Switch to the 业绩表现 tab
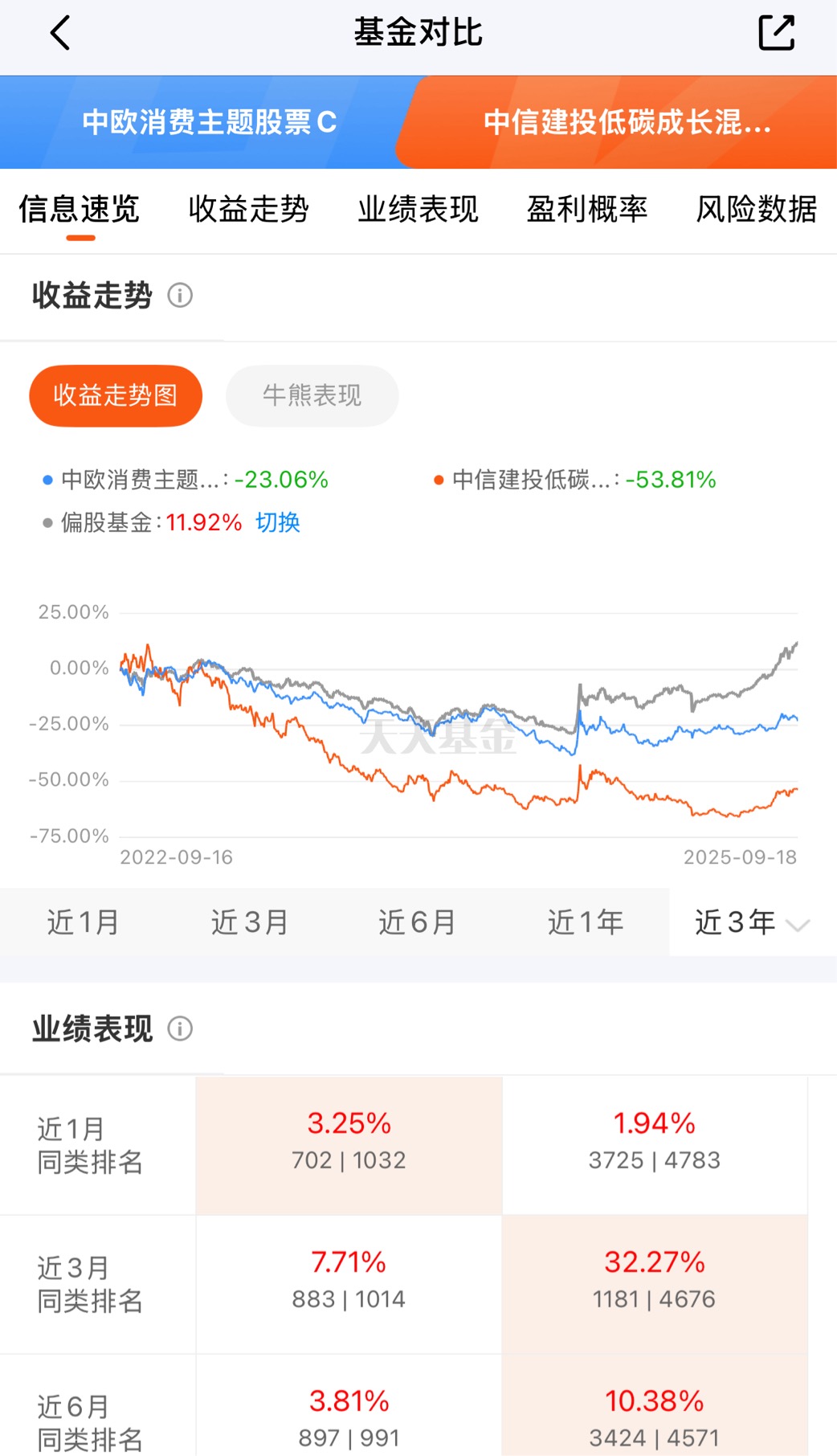The image size is (837, 1456). (x=418, y=210)
